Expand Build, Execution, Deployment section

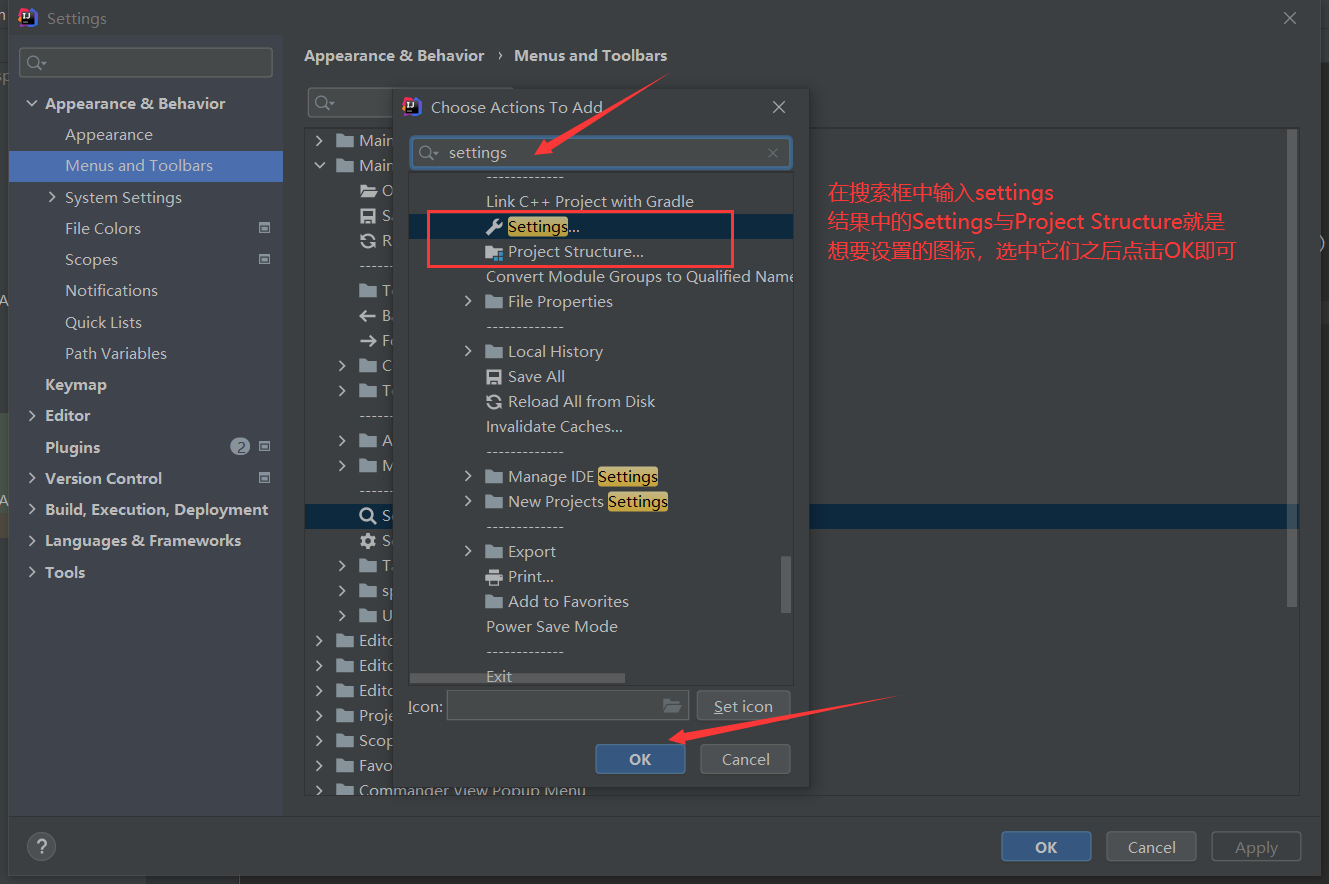coord(33,509)
